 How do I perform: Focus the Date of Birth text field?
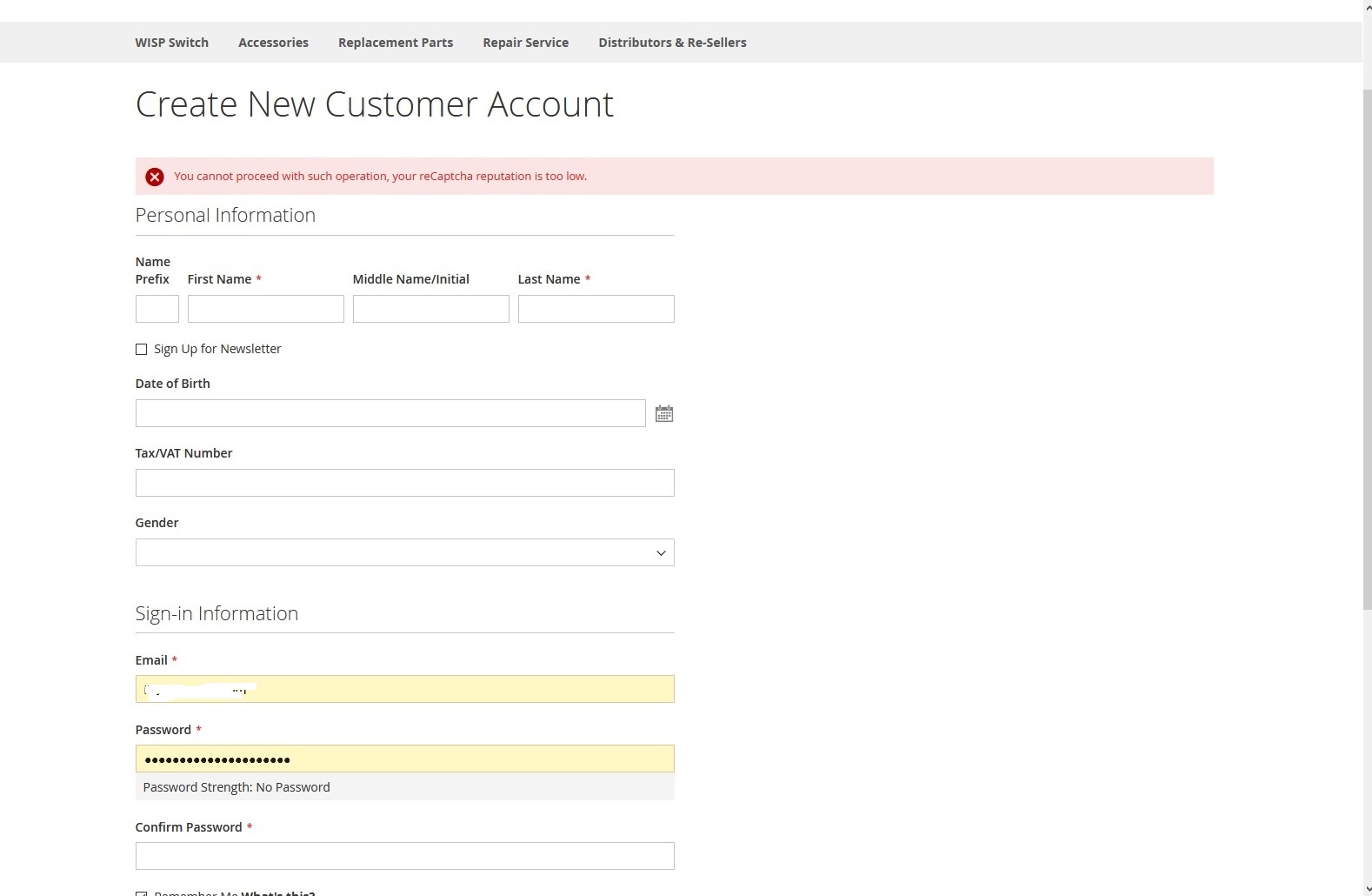390,413
